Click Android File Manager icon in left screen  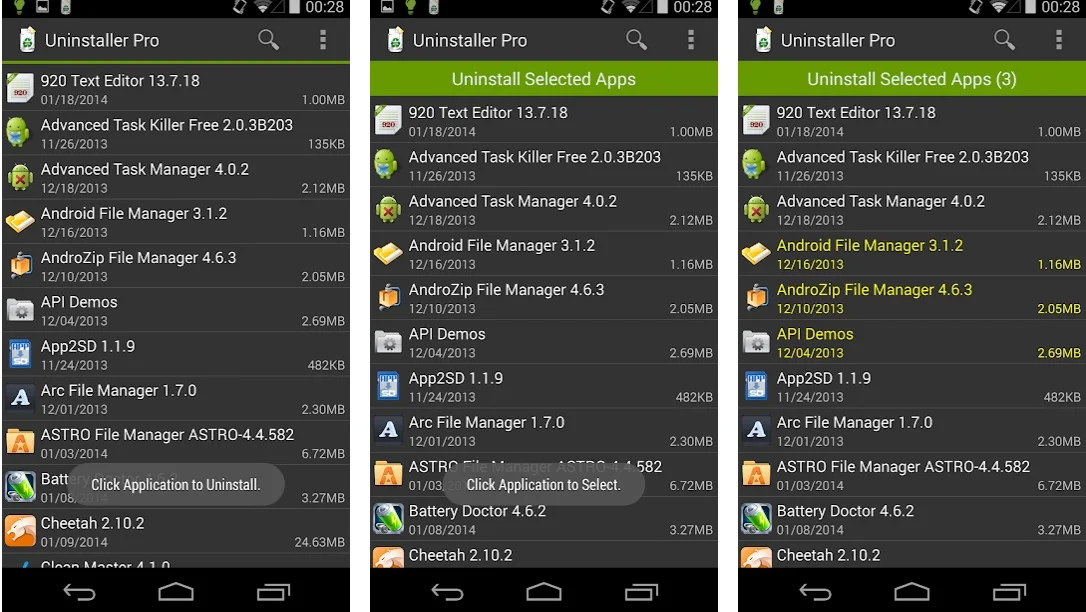20,222
